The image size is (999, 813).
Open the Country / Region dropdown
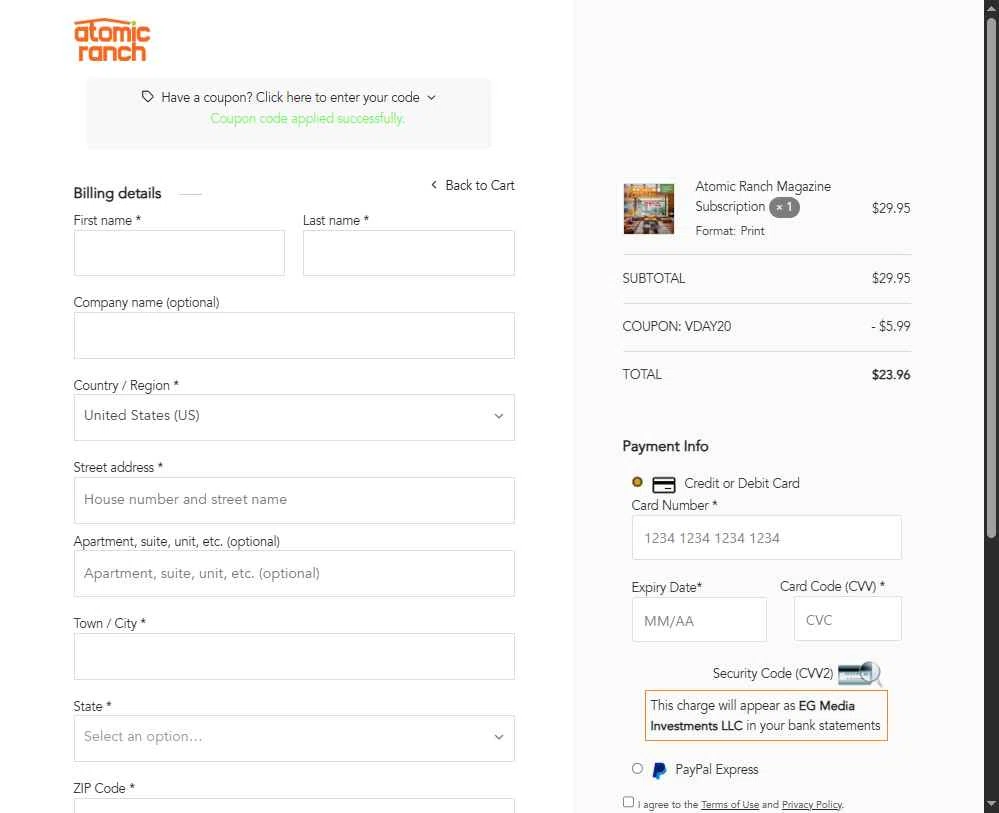tap(294, 417)
